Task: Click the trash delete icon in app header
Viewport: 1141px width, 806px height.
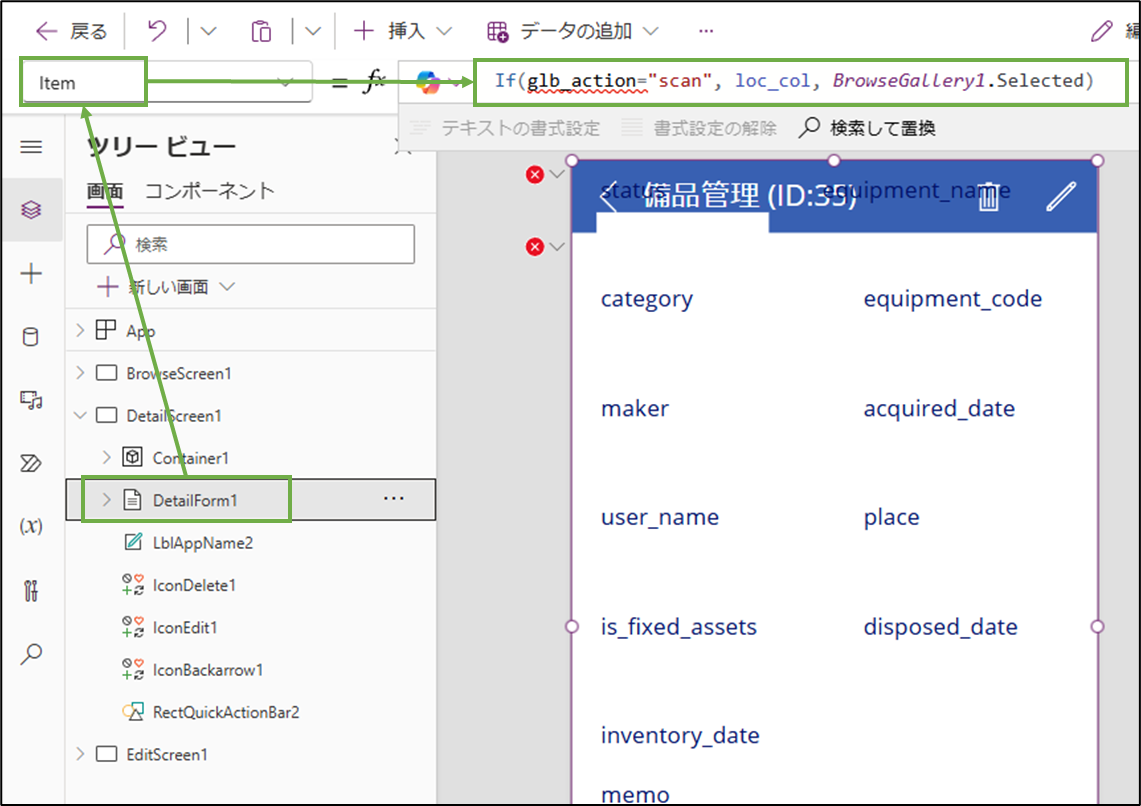Action: tap(988, 196)
